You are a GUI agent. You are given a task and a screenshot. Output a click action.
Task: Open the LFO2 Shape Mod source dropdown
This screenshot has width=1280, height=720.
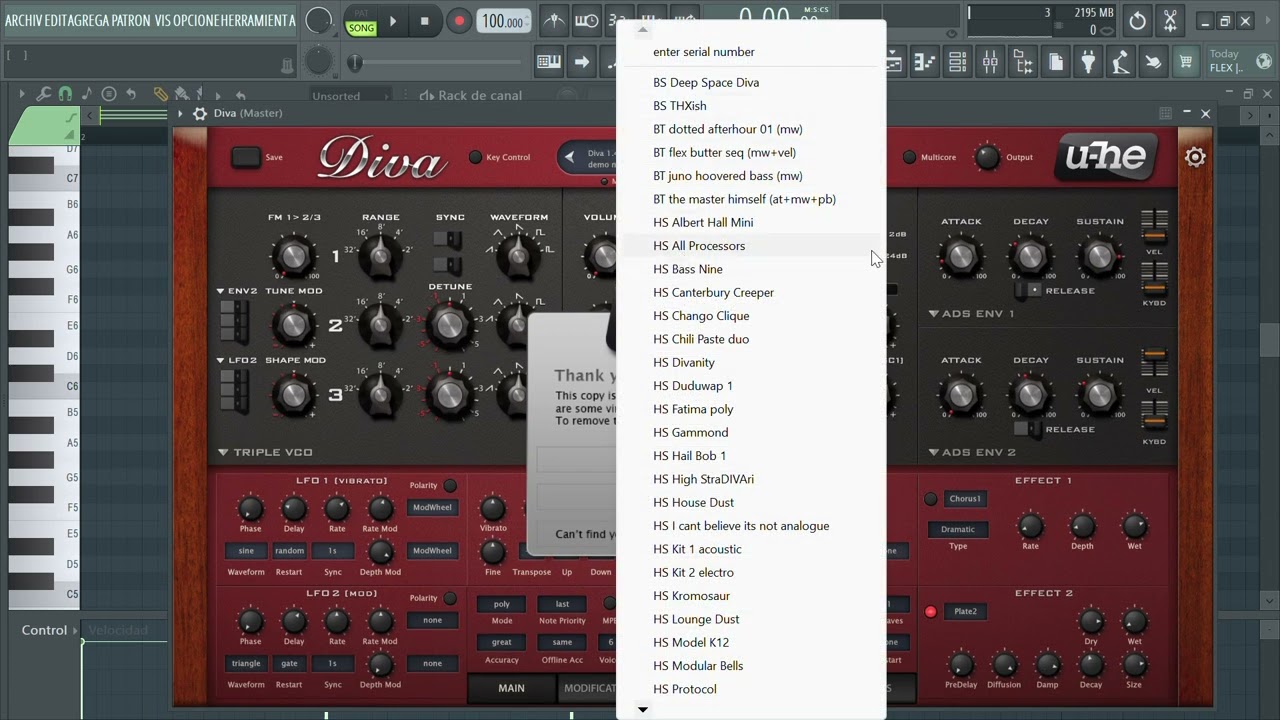(x=238, y=360)
